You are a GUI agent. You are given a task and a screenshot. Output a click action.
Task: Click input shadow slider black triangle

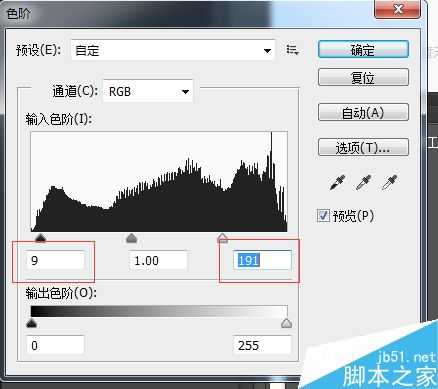(x=40, y=237)
